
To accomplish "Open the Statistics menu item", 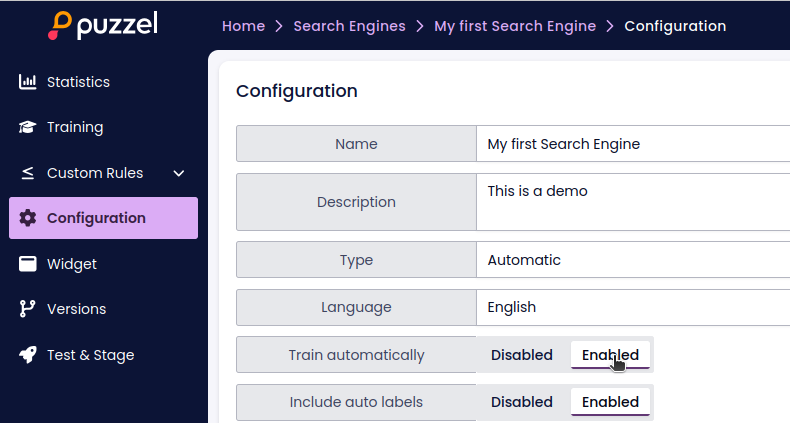I will pos(78,82).
